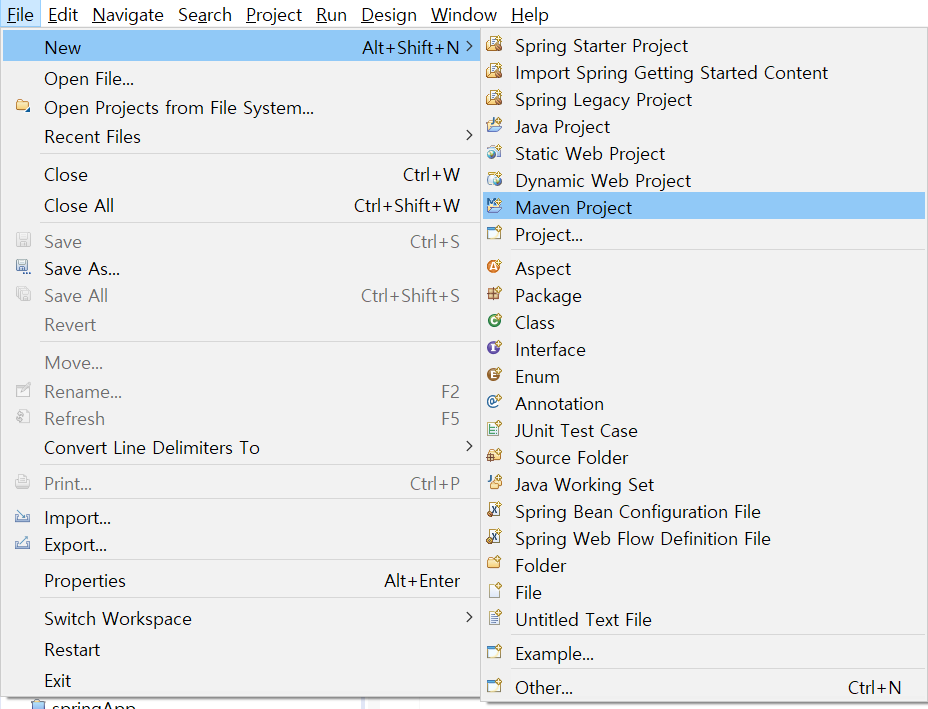Screen dimensions: 928x709
Task: Expand the Recent Files submenu
Action: tap(469, 136)
